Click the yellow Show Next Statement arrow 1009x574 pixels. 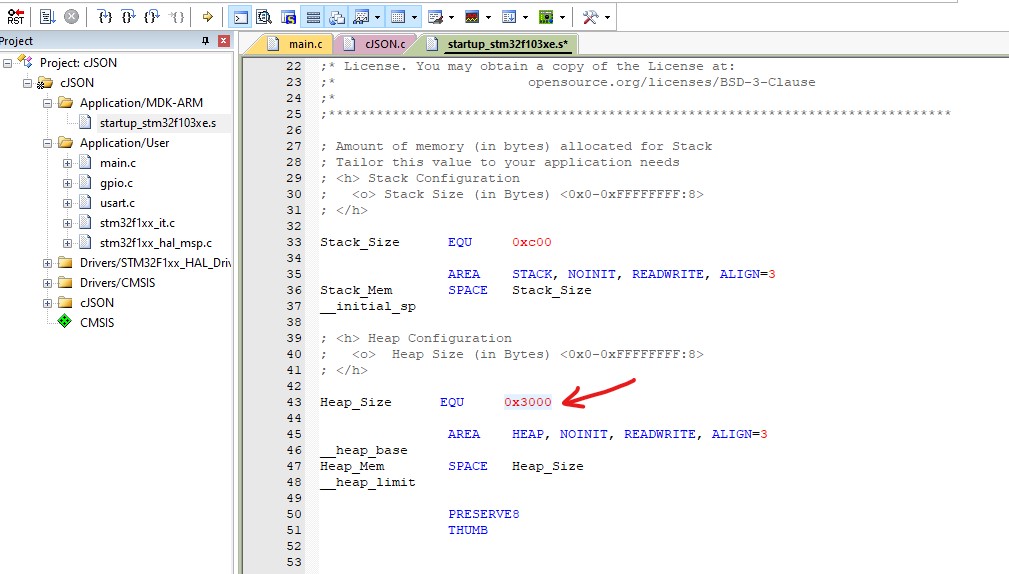pos(207,17)
